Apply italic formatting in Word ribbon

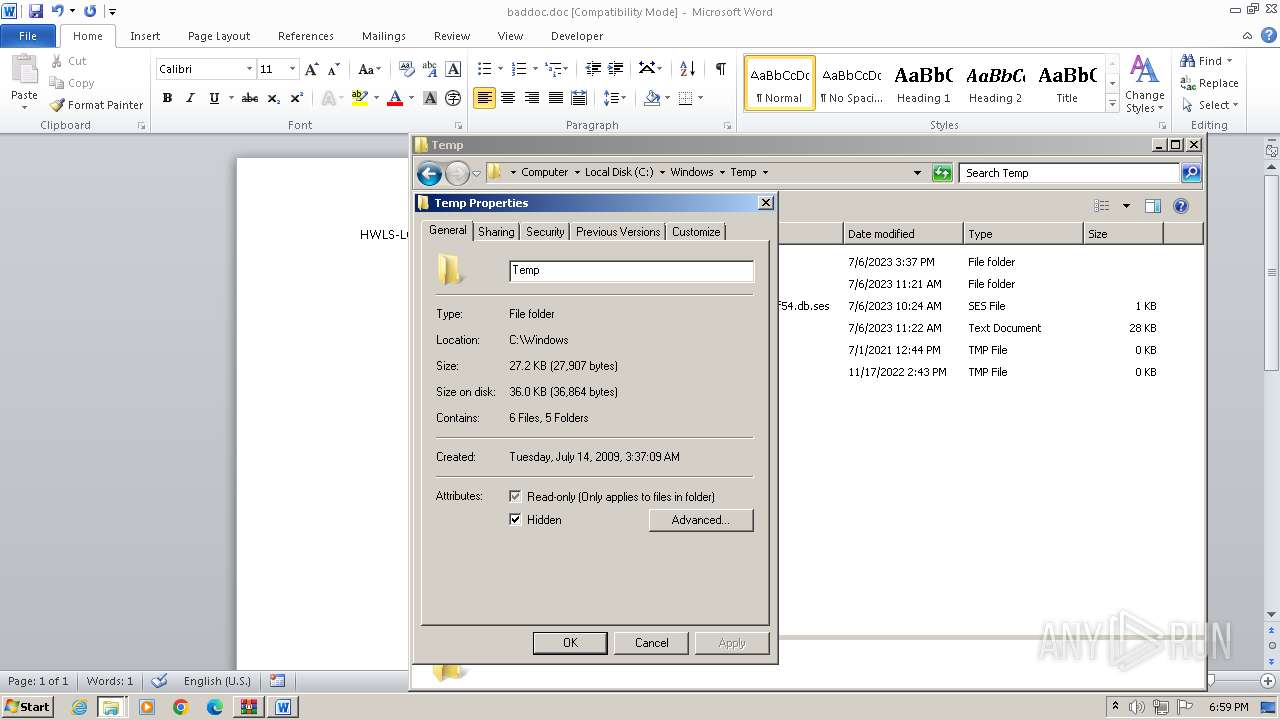[190, 98]
